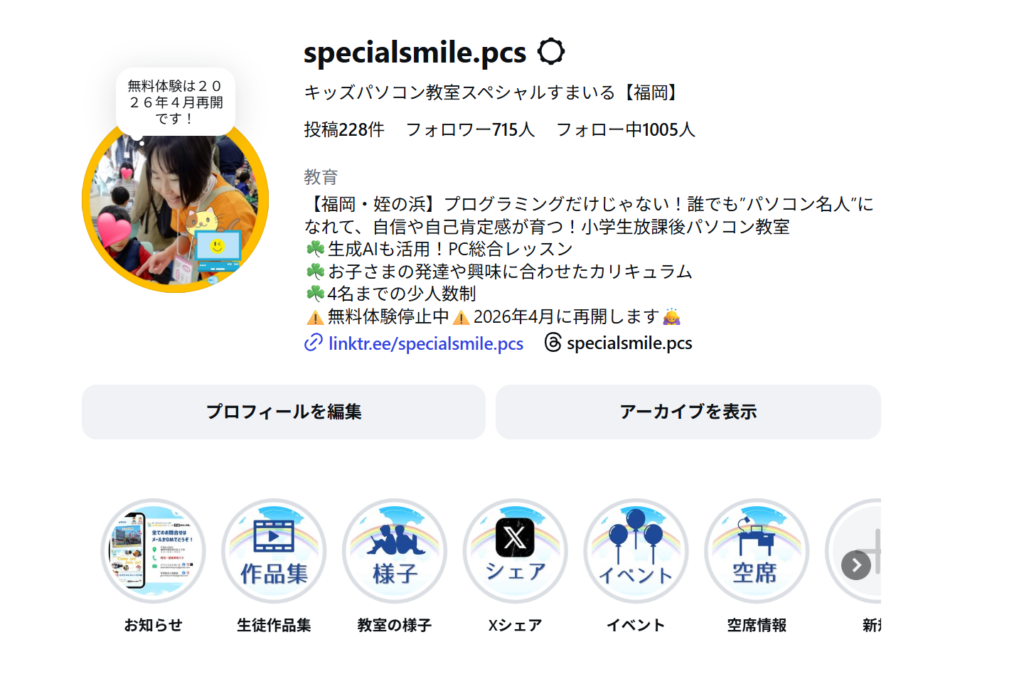The image size is (1024, 674).
Task: Open settings gear next to specialsmile.pcs
Action: [551, 52]
